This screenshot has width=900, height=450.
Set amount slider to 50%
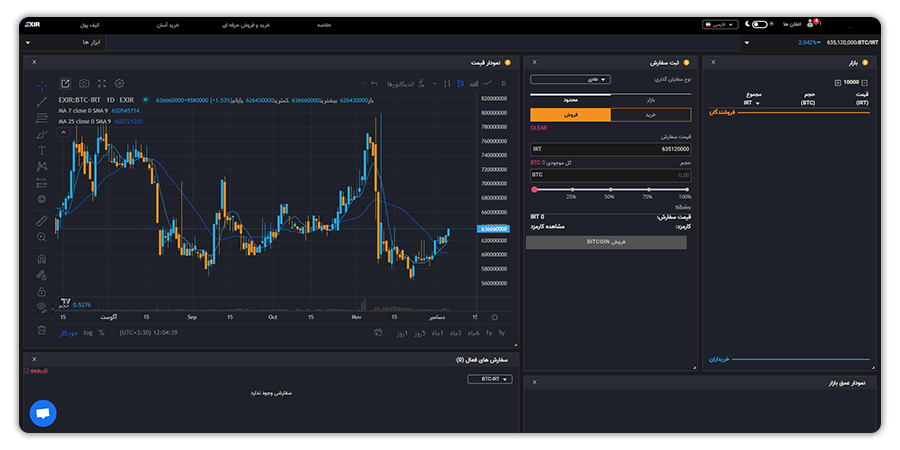[611, 189]
